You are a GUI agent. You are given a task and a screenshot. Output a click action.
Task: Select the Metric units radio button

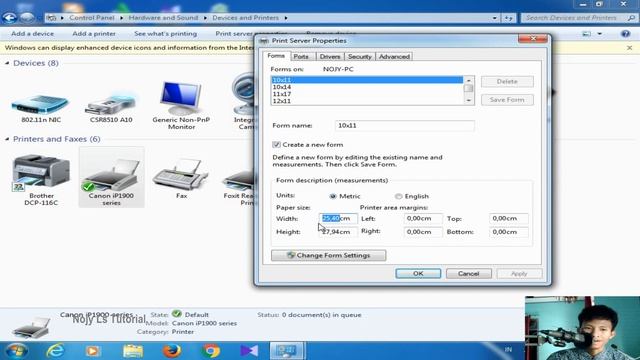333,196
